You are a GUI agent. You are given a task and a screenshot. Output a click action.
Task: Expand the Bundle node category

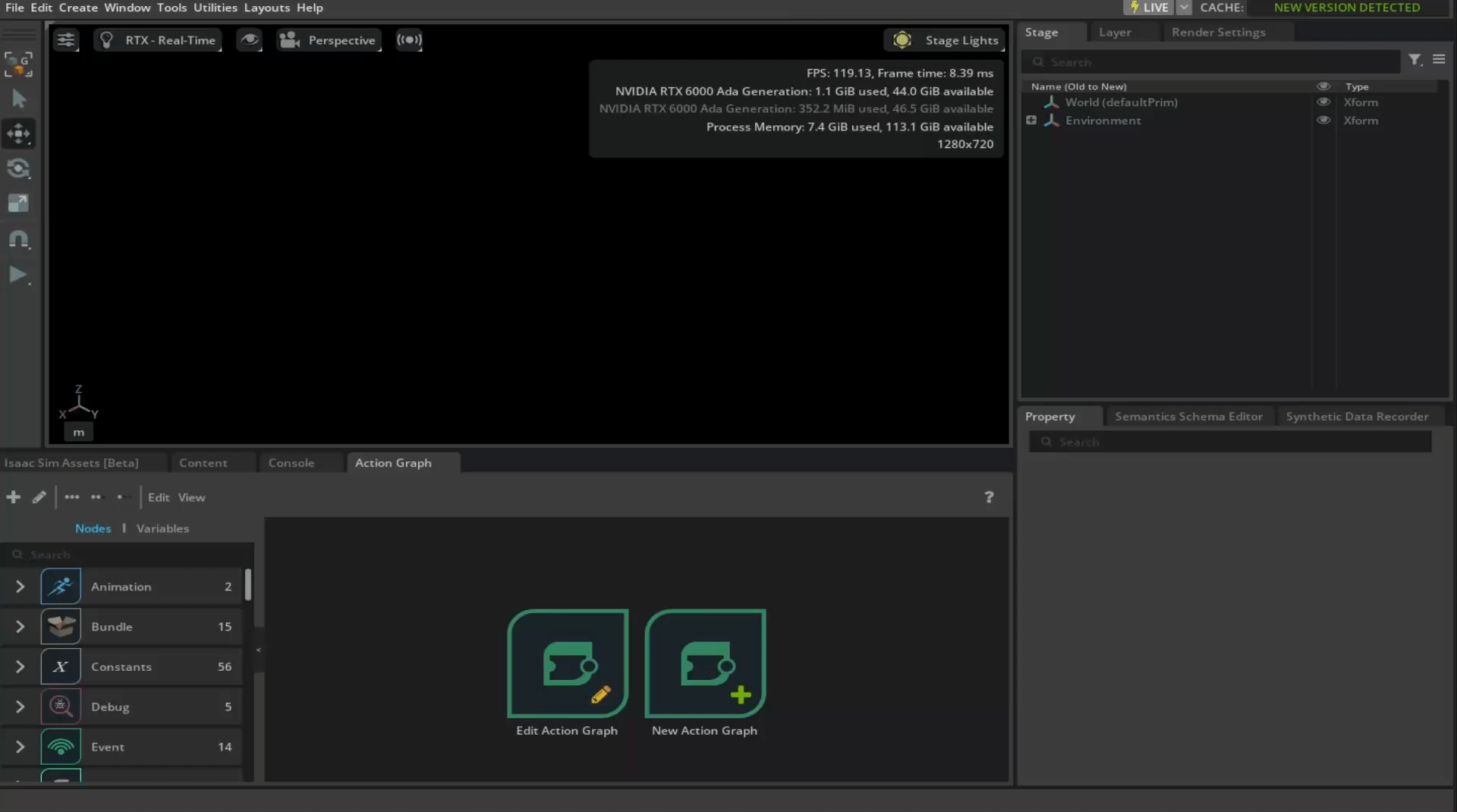20,627
